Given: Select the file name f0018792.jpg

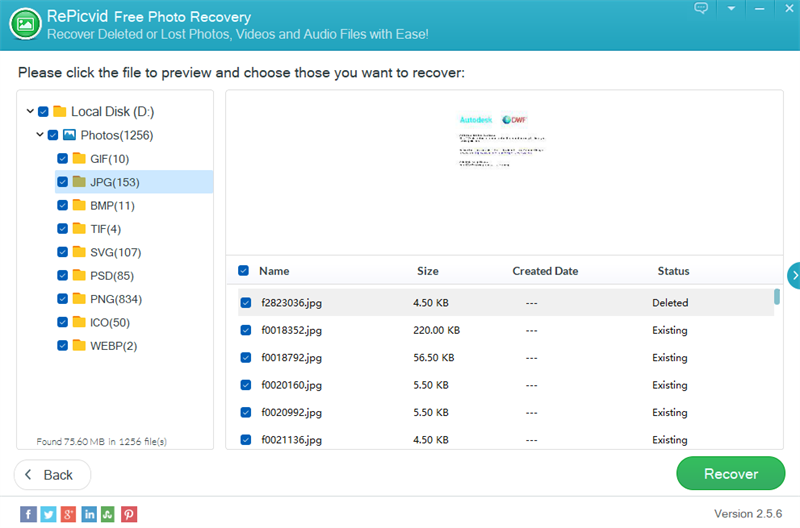Looking at the screenshot, I should pos(291,358).
